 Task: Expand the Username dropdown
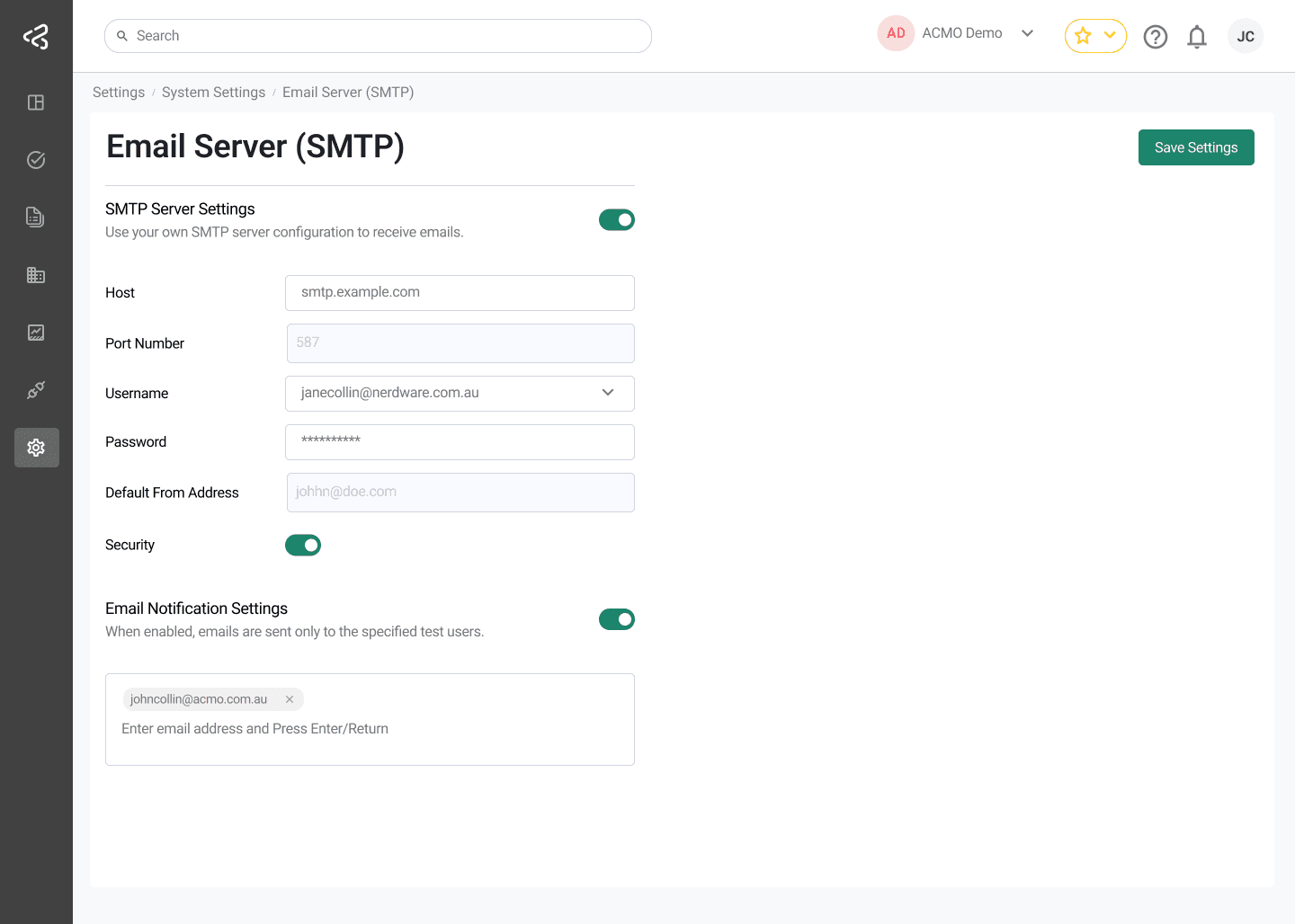click(608, 393)
